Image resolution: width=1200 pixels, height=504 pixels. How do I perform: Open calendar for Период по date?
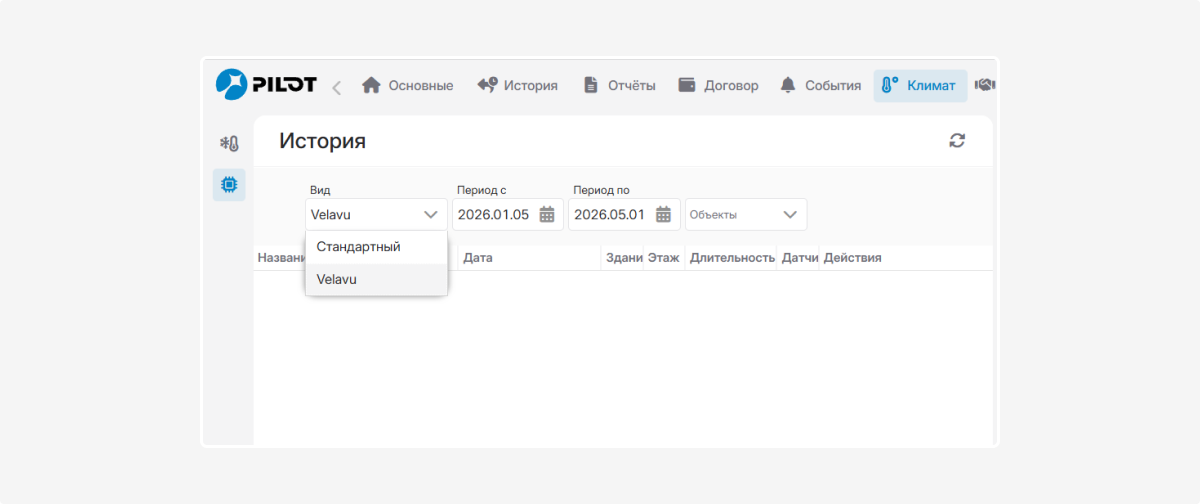coord(663,214)
